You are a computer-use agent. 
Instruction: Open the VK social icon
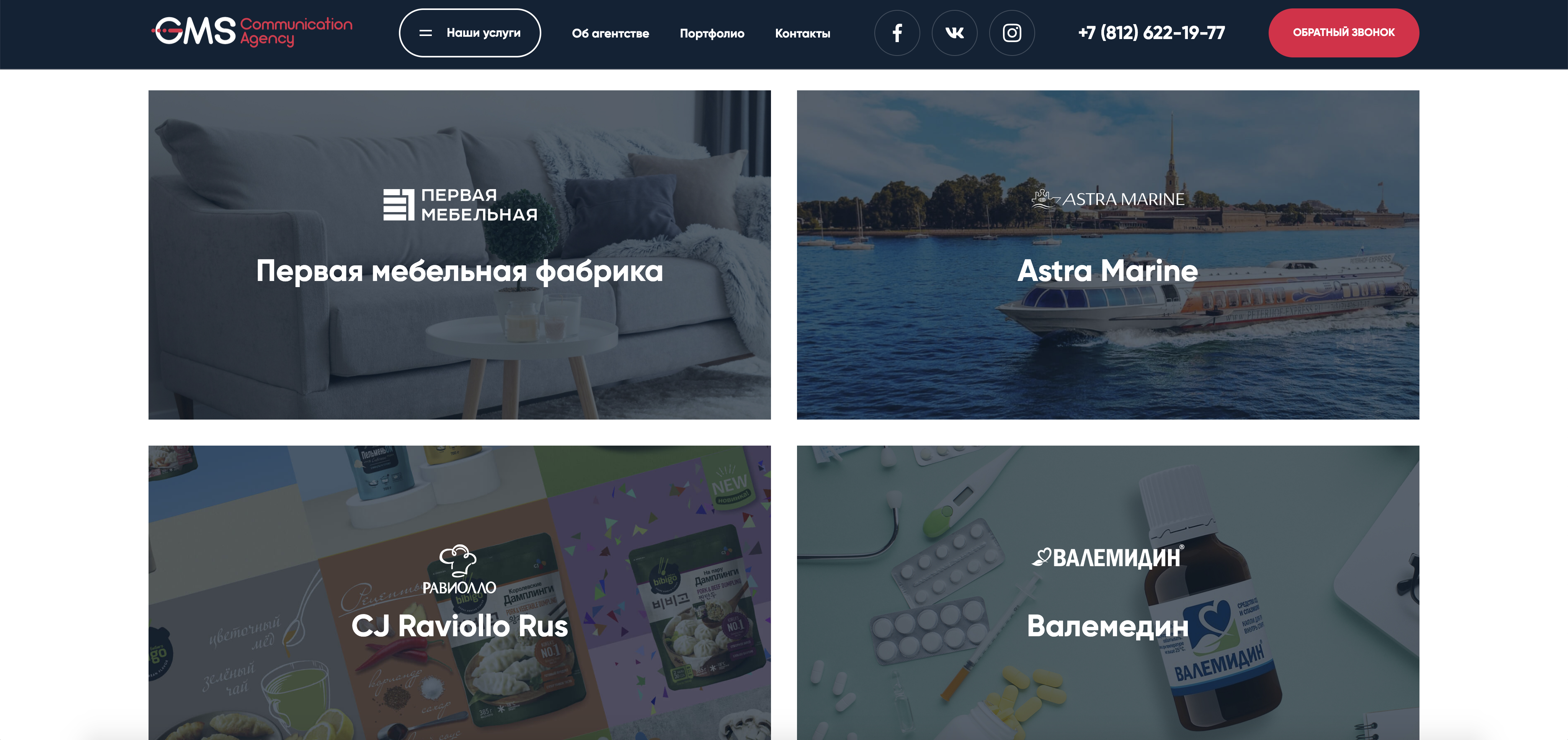954,33
